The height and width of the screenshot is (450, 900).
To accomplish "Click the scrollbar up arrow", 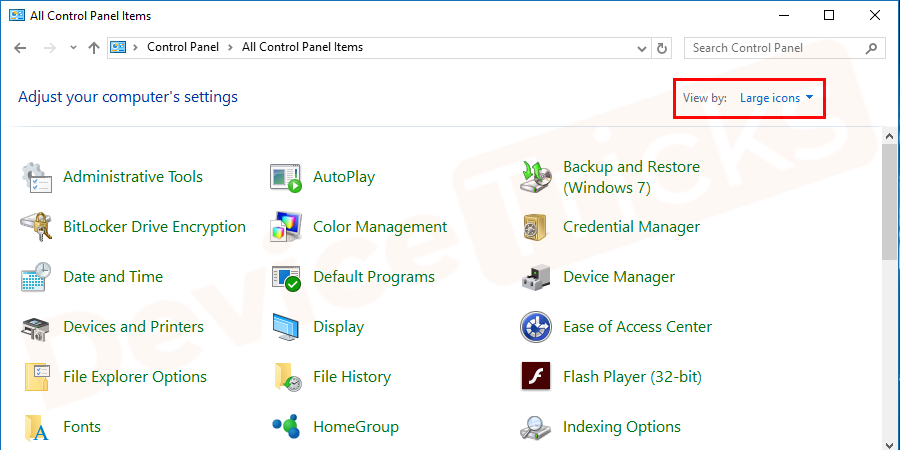I will (891, 137).
